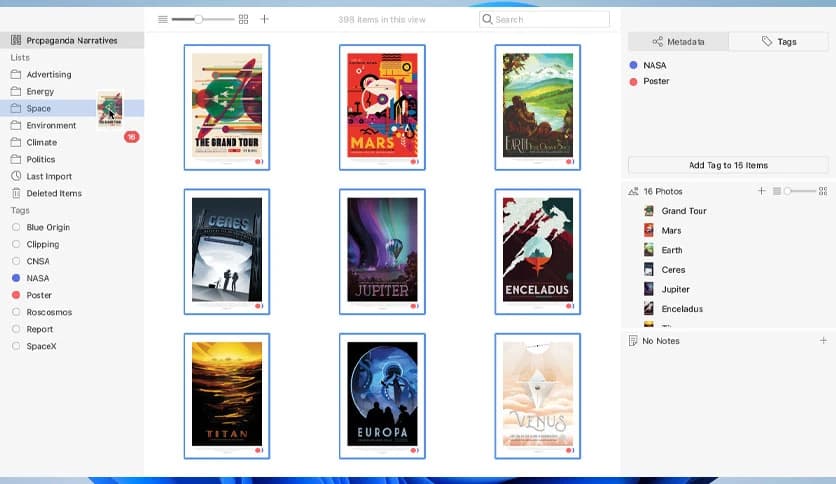Click the Deleted Items trash icon
Screen dimensions: 836x484
[16, 193]
